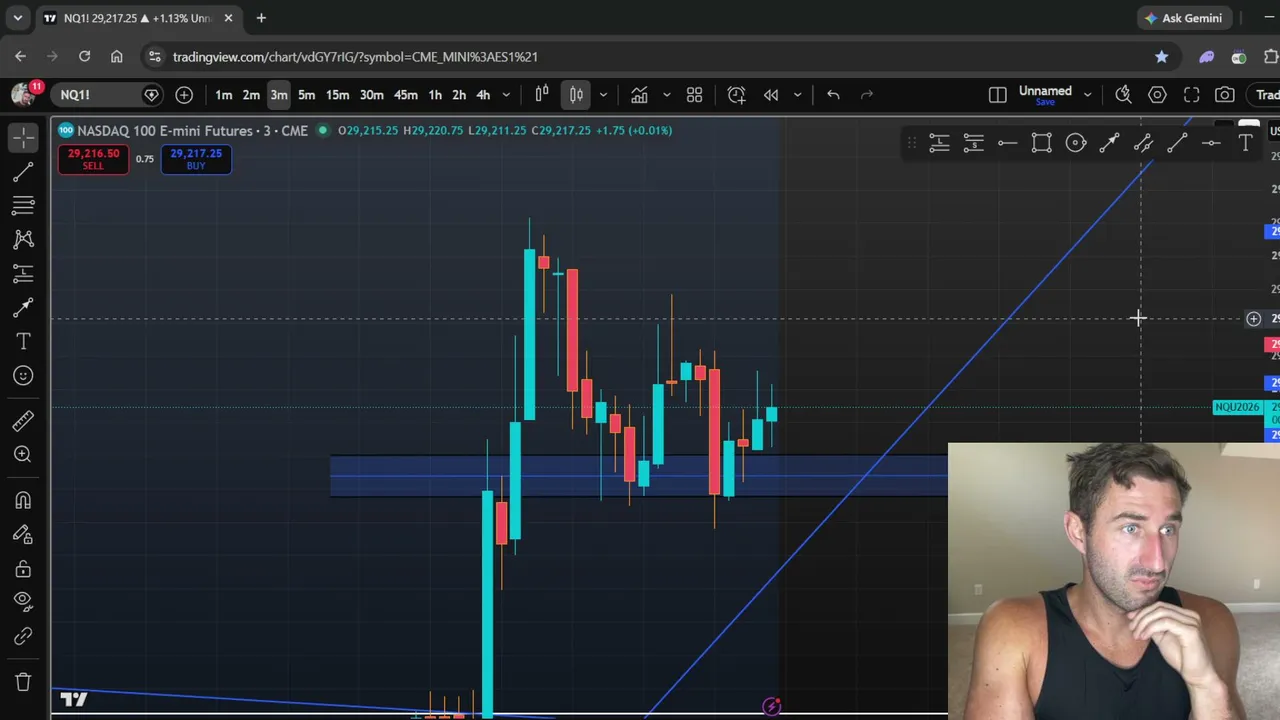This screenshot has height=720, width=1280.
Task: Switch to the 4h timeframe
Action: 483,95
